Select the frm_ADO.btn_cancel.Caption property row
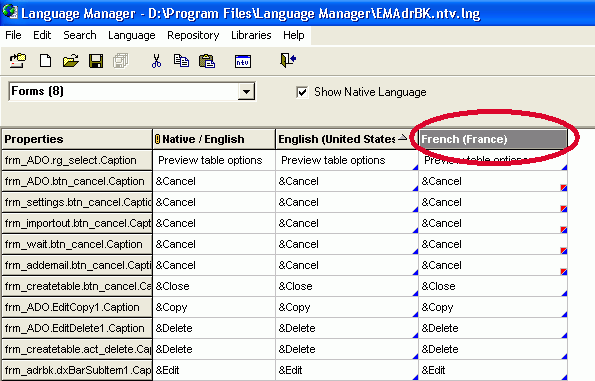This screenshot has width=595, height=381. [77, 181]
